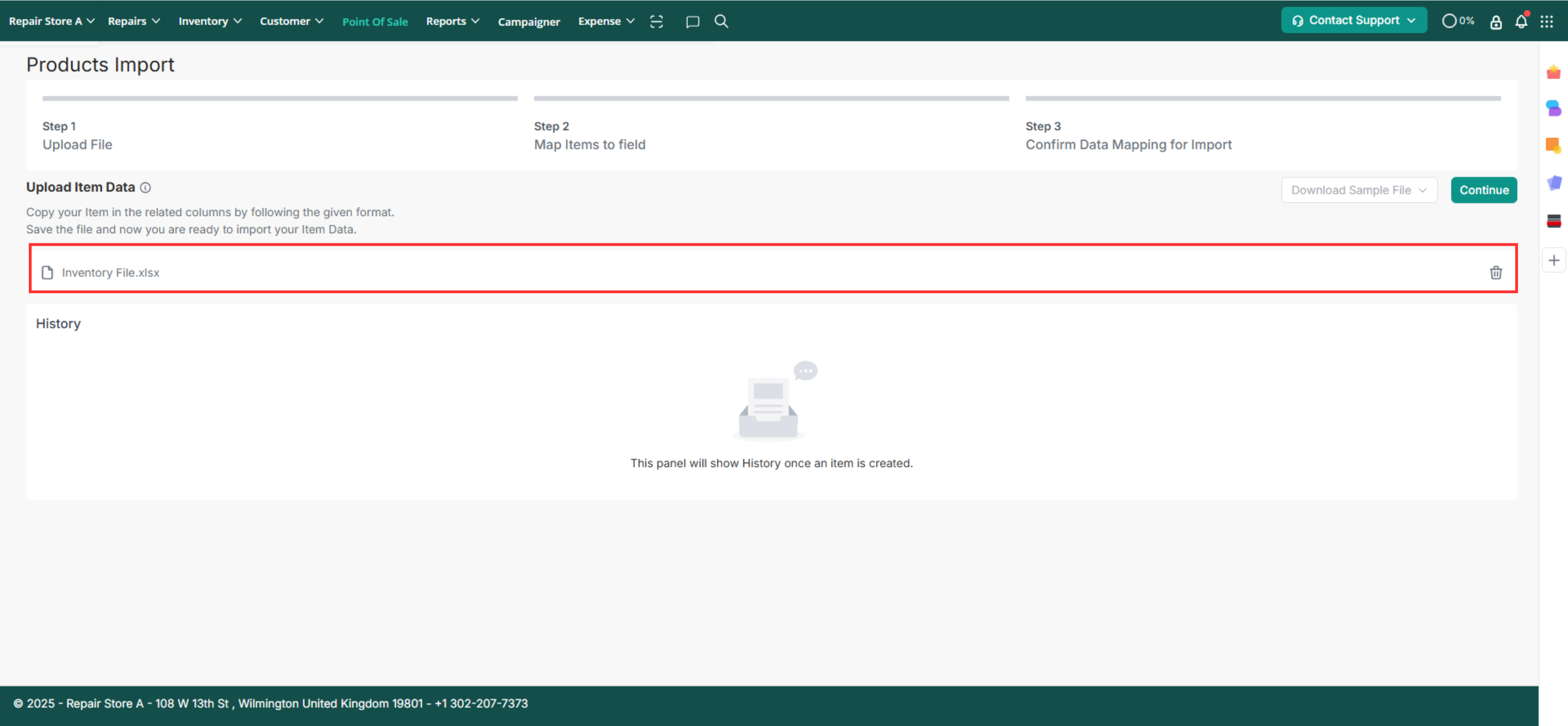This screenshot has width=1568, height=726.
Task: Select Step 1 Upload File
Action: click(77, 136)
